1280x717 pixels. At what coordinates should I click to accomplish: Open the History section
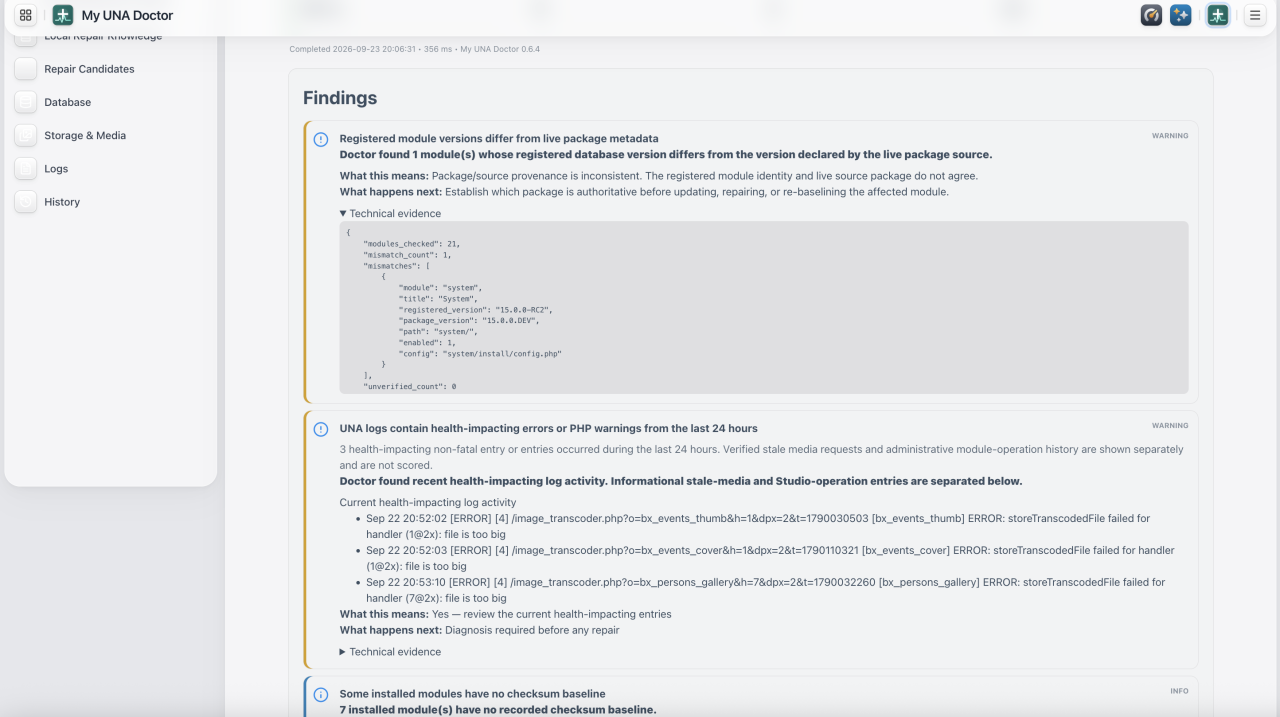click(x=62, y=202)
